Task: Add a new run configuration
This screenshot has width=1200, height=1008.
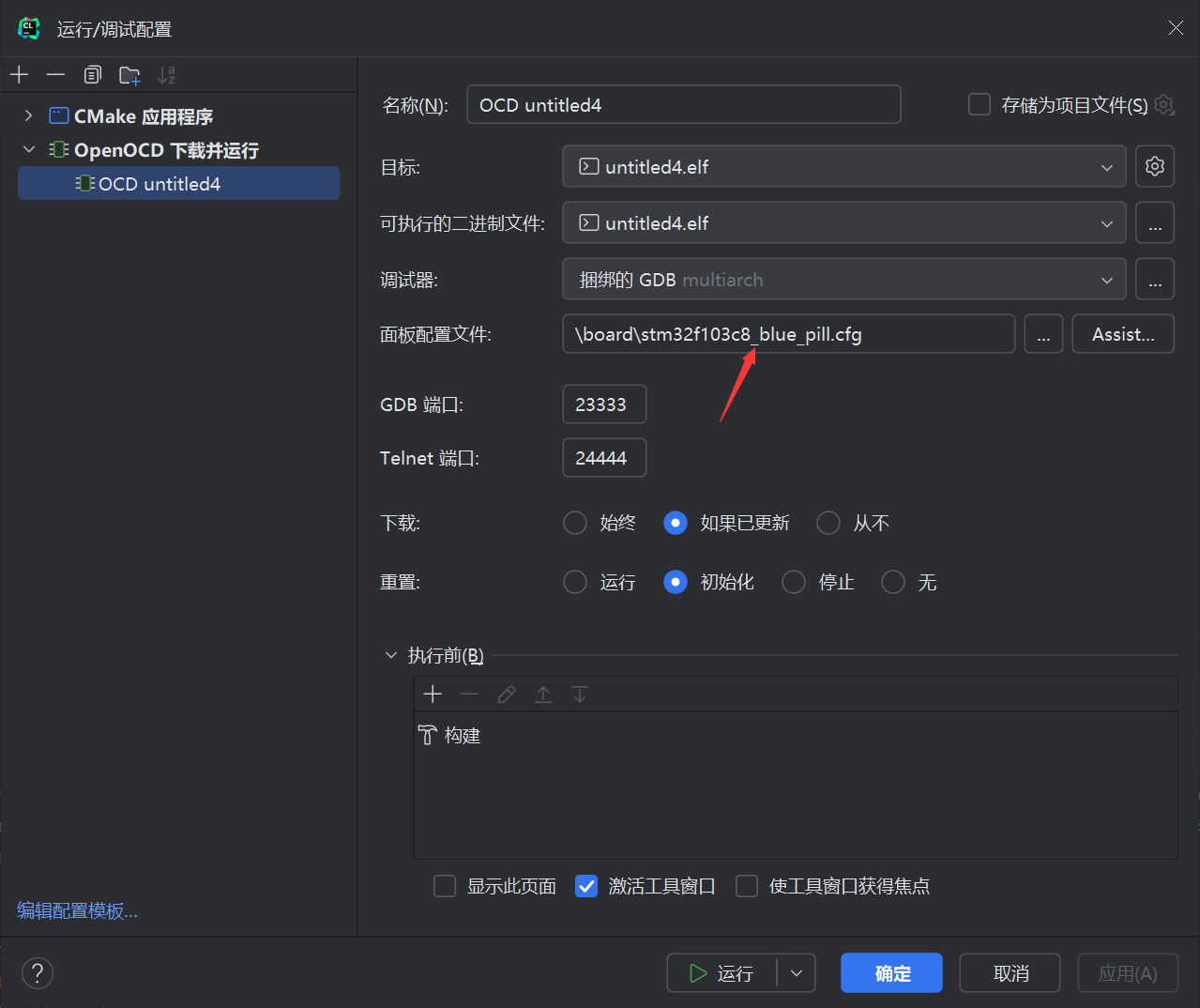Action: coord(20,75)
